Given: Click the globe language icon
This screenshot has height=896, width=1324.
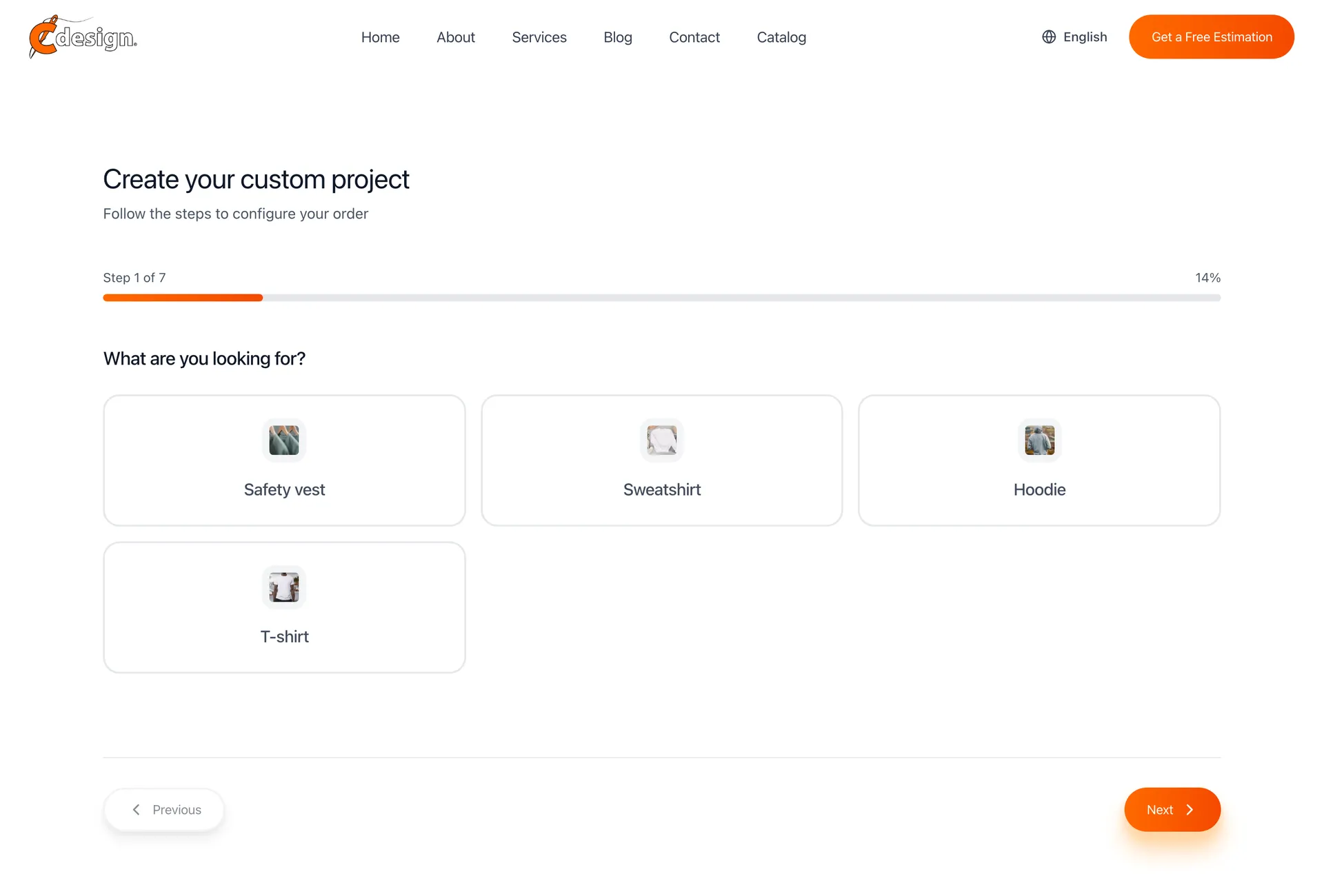Looking at the screenshot, I should pos(1049,37).
